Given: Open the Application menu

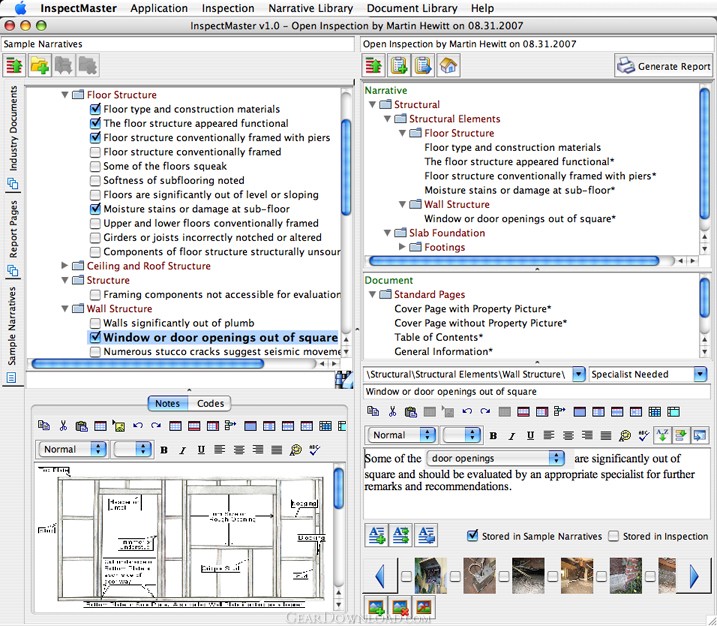Looking at the screenshot, I should [x=159, y=8].
